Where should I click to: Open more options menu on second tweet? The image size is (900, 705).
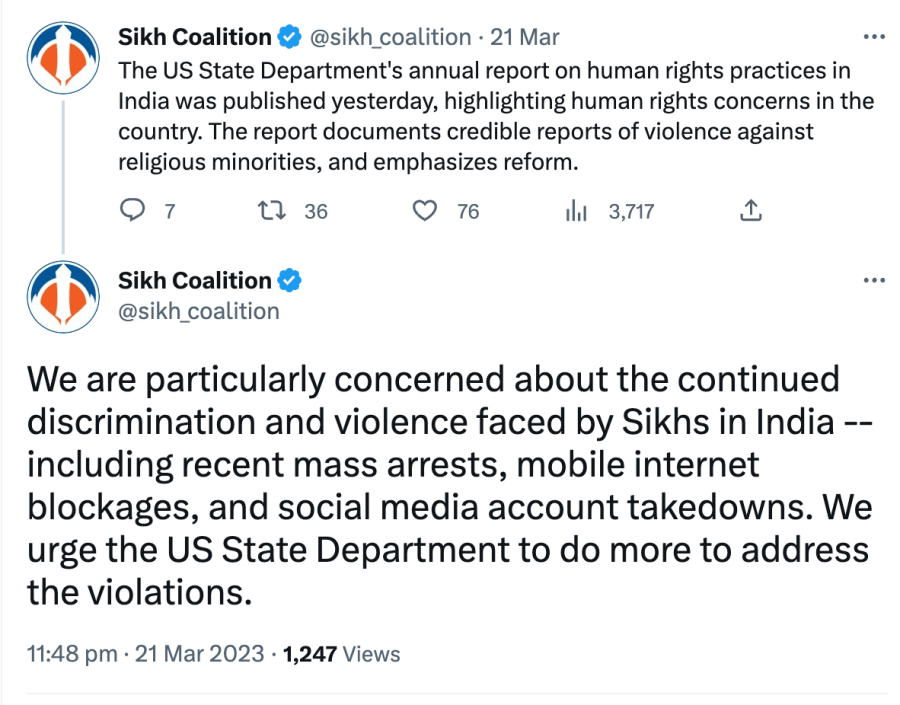[873, 281]
